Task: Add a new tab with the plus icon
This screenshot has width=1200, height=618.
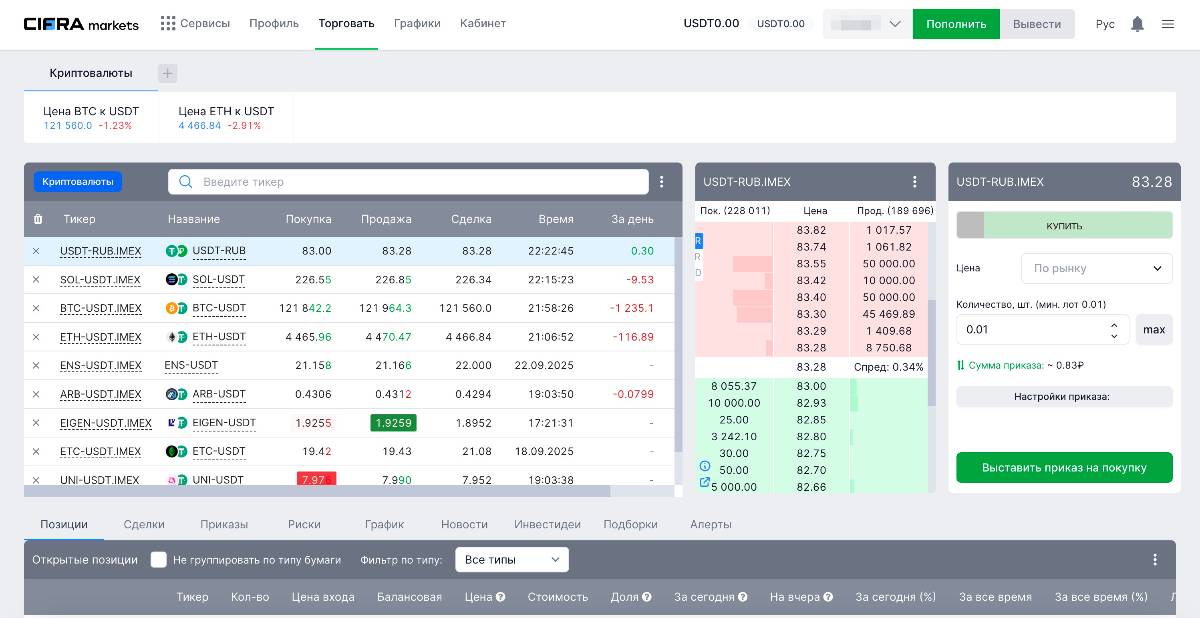Action: point(168,73)
